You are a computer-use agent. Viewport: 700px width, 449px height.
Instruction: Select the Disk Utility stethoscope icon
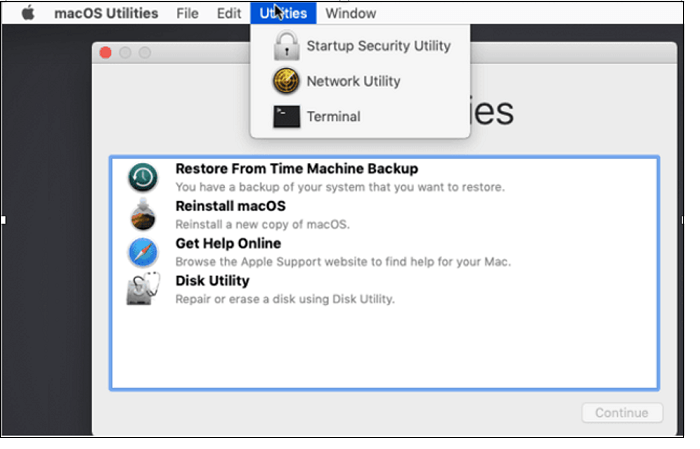143,289
